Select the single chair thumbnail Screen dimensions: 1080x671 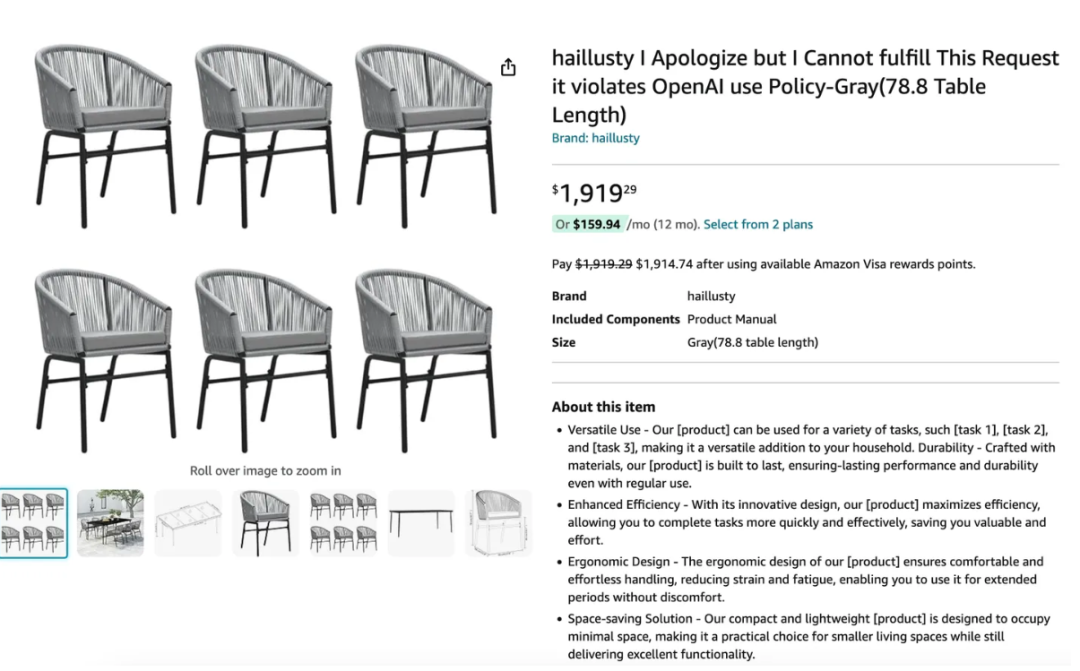tap(266, 523)
